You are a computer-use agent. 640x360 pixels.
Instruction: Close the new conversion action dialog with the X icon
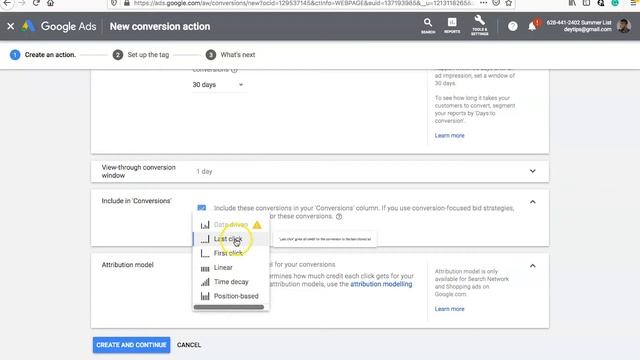(11, 26)
